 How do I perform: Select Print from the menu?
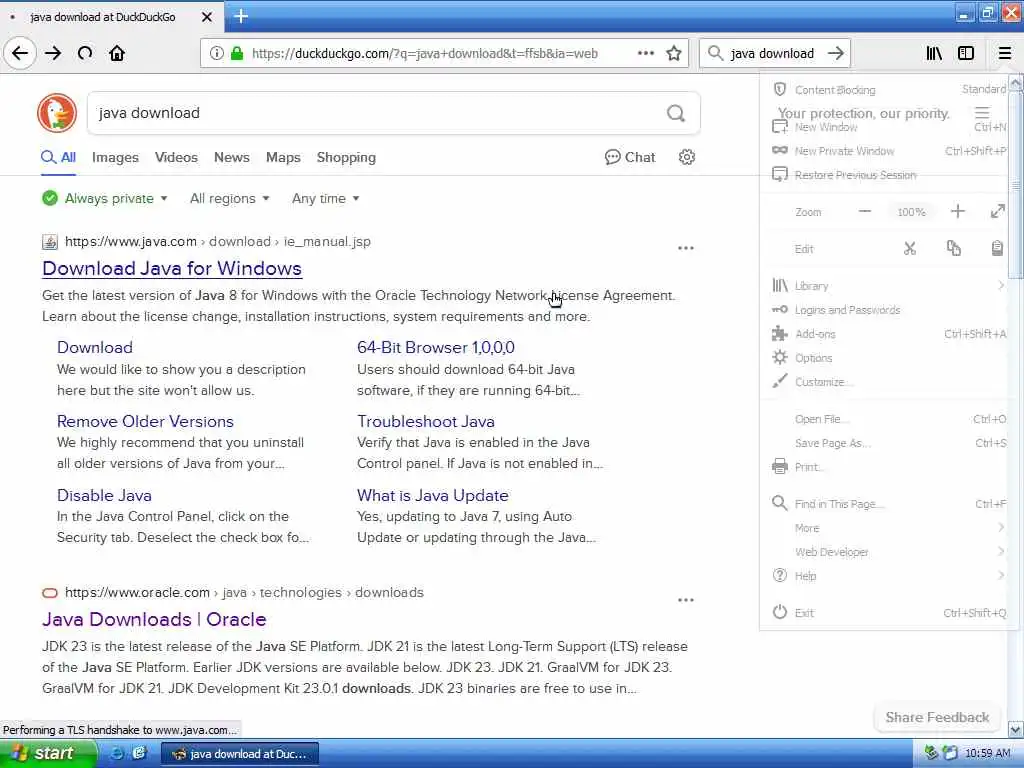coord(888,467)
